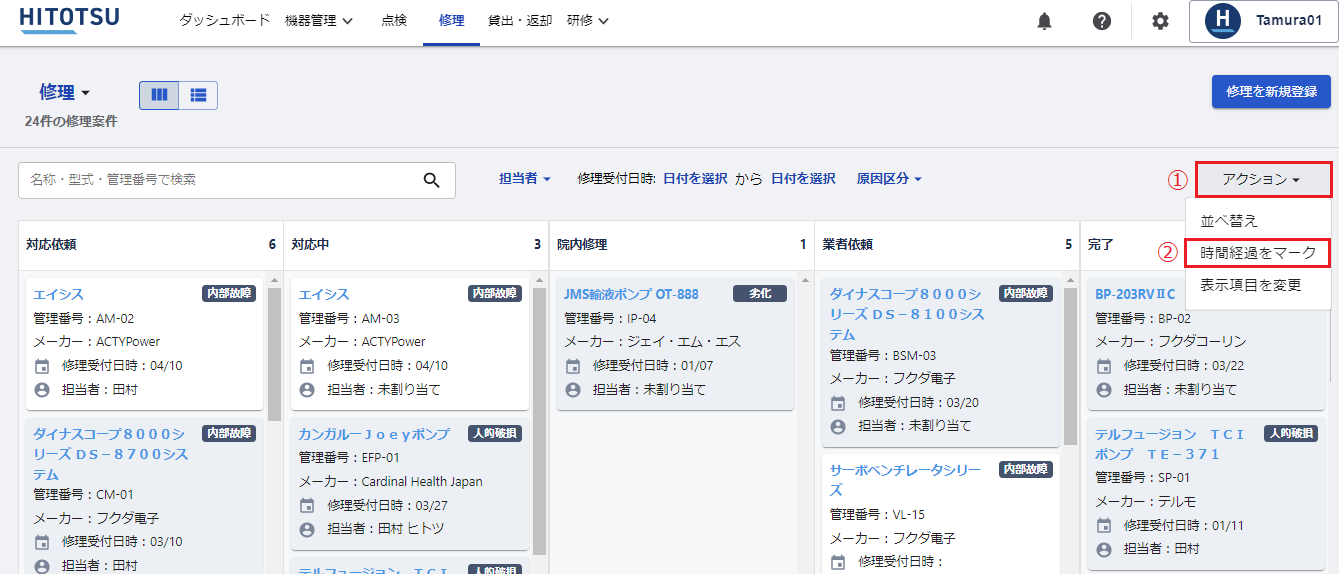
Task: Click calendar icon on the BSM-03 card
Action: pos(838,403)
